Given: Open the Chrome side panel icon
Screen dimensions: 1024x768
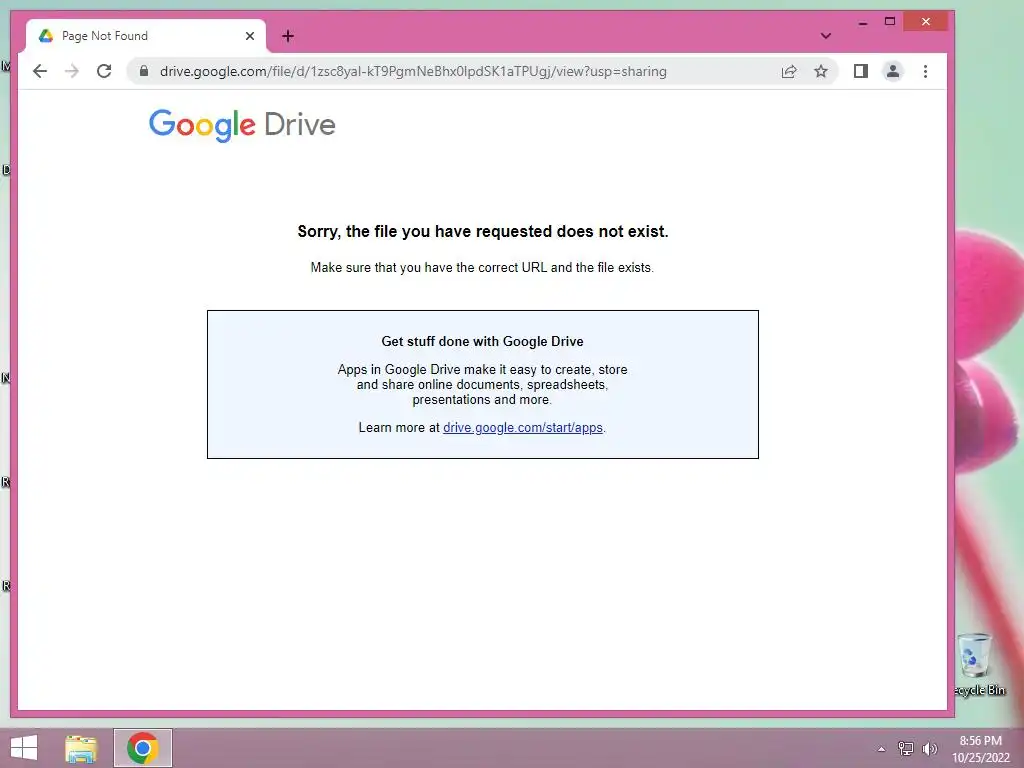Looking at the screenshot, I should (x=861, y=71).
